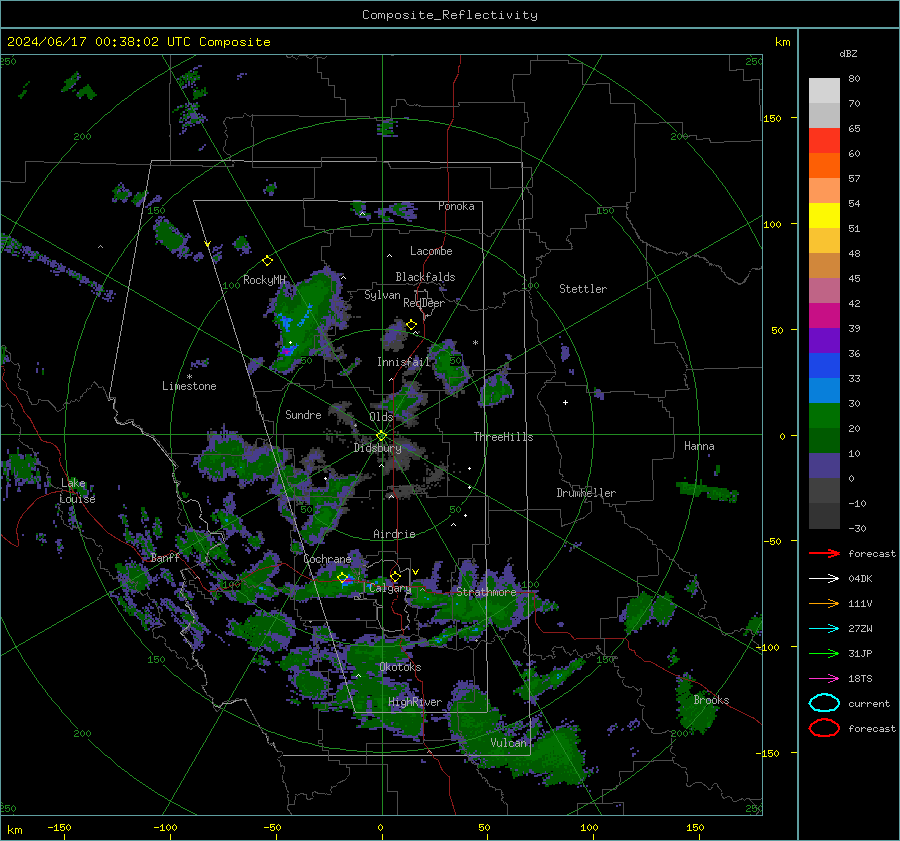The width and height of the screenshot is (900, 841).
Task: Select the yellow diamond marker above Calgary label
Action: [395, 576]
